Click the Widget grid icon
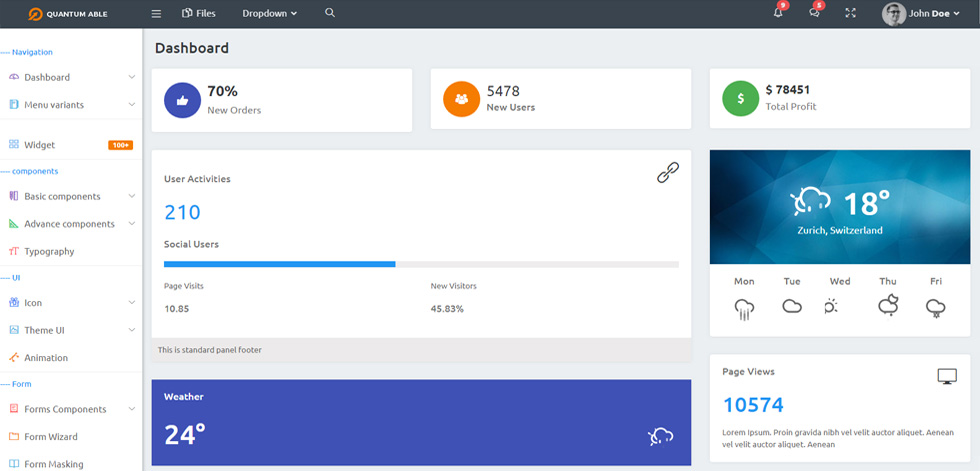This screenshot has width=980, height=471. click(x=14, y=144)
